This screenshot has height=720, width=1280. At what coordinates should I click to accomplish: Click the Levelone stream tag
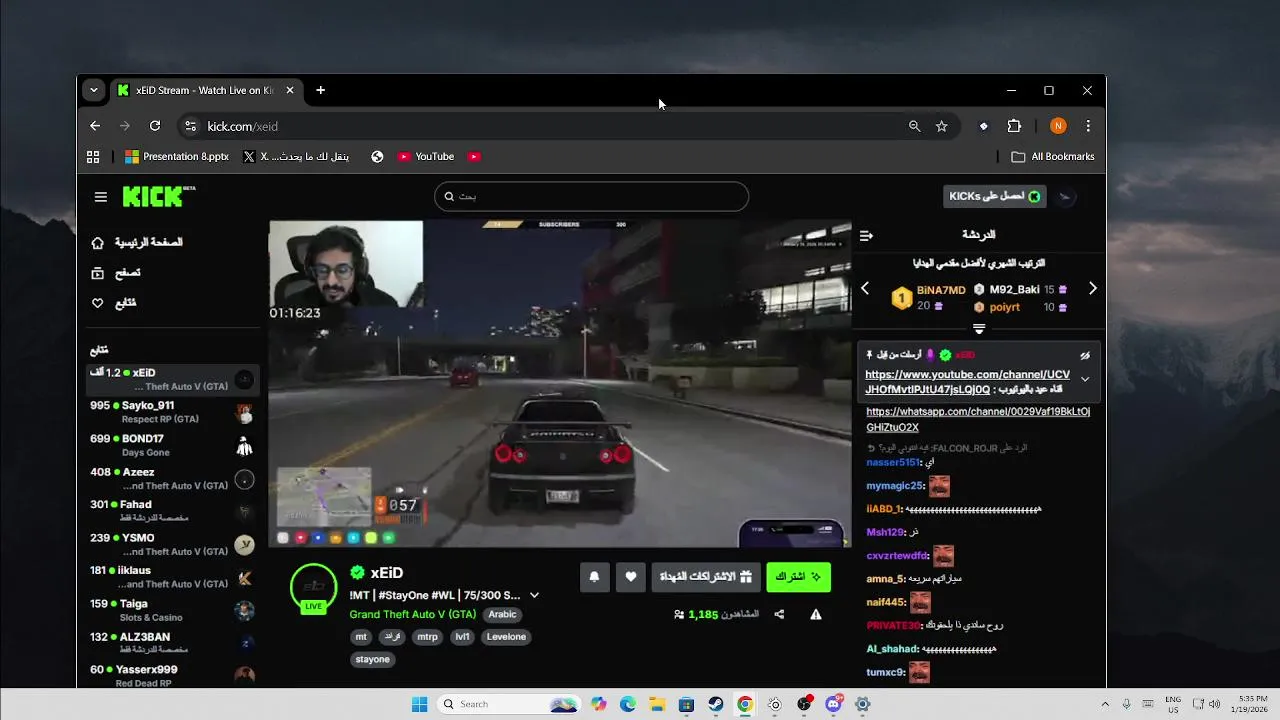(506, 637)
